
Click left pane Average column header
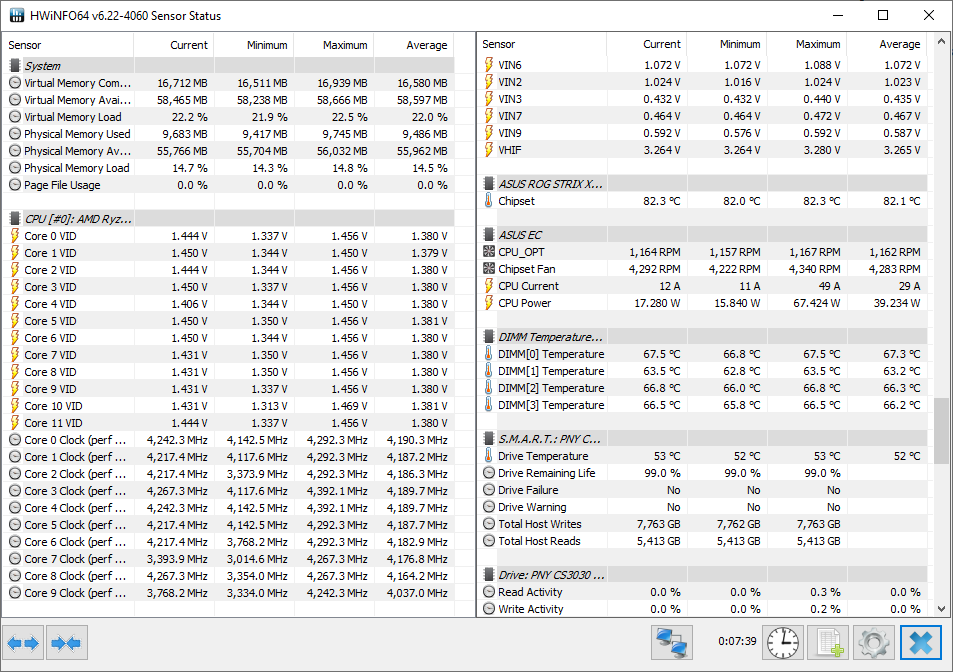point(414,45)
